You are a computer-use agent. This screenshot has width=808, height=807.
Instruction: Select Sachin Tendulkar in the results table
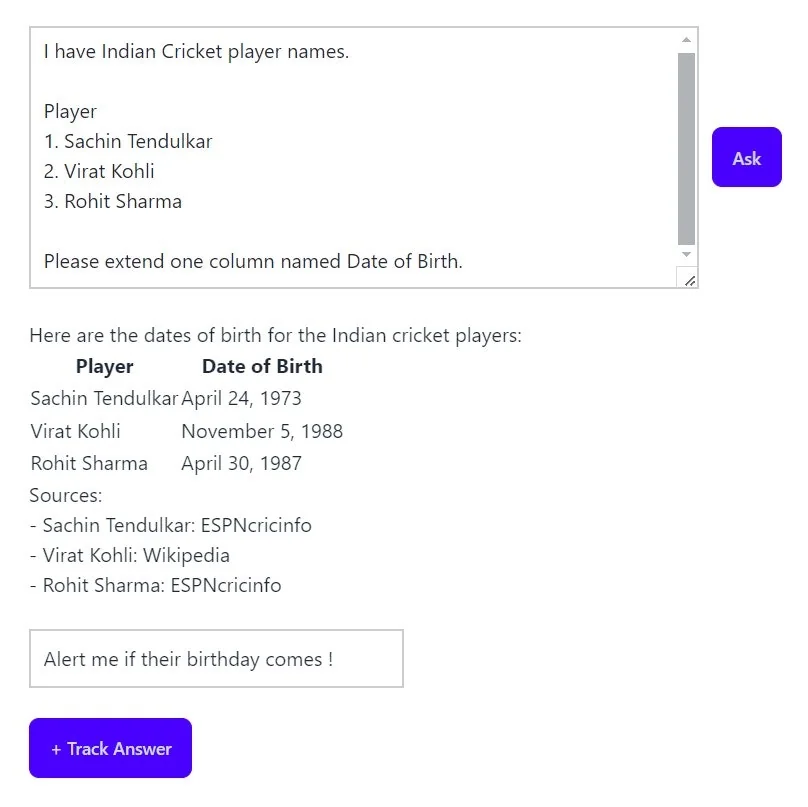click(x=103, y=398)
